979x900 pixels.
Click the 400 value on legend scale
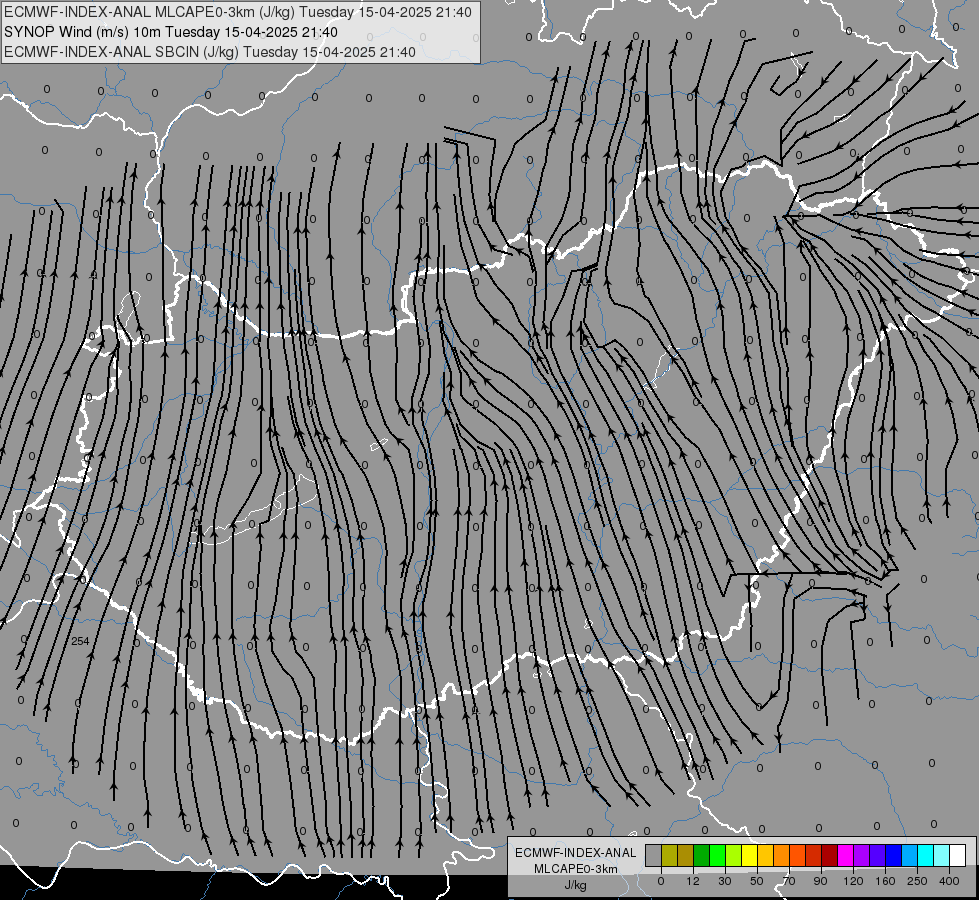click(949, 881)
